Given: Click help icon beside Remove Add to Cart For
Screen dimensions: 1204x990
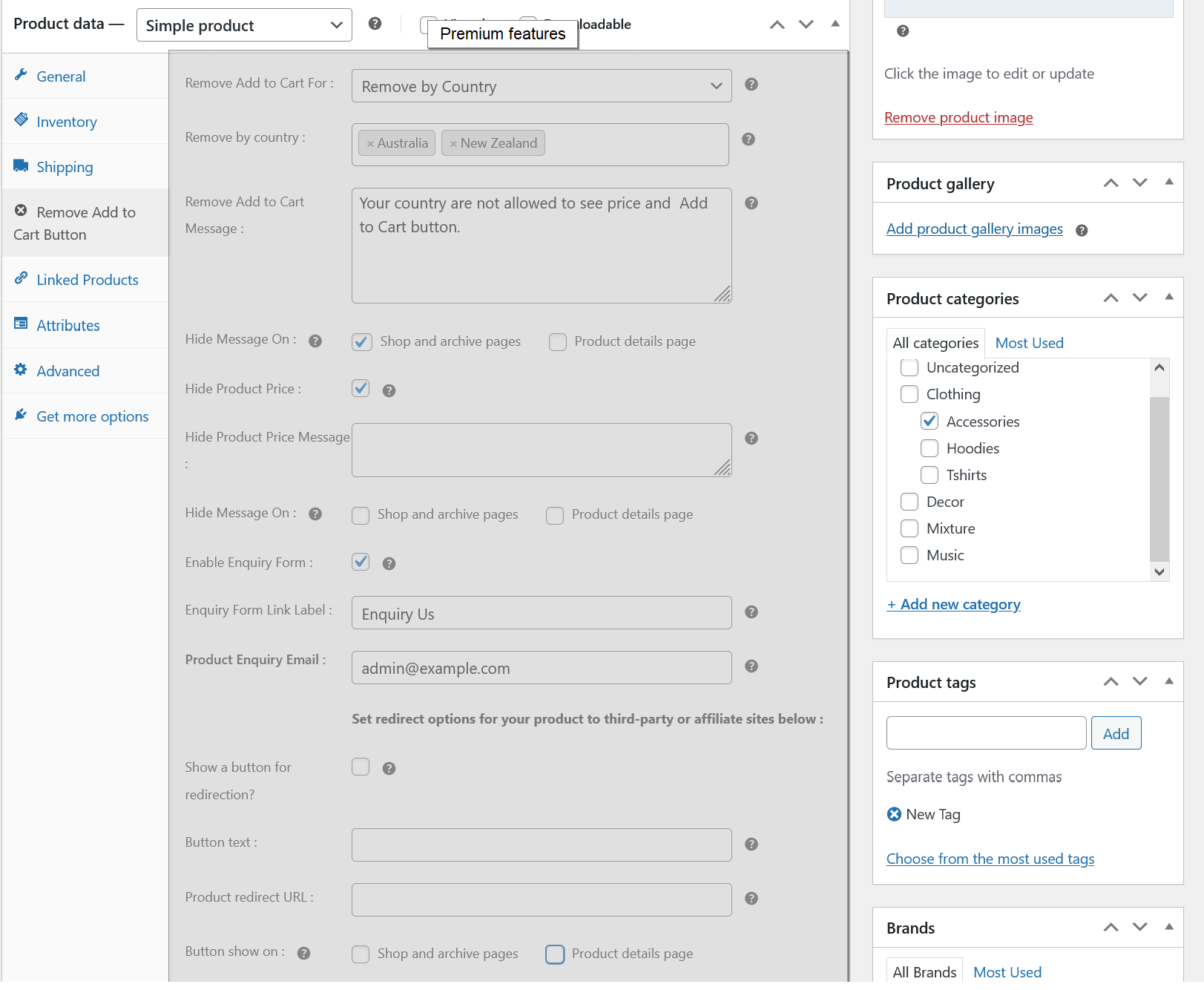Looking at the screenshot, I should [x=751, y=85].
